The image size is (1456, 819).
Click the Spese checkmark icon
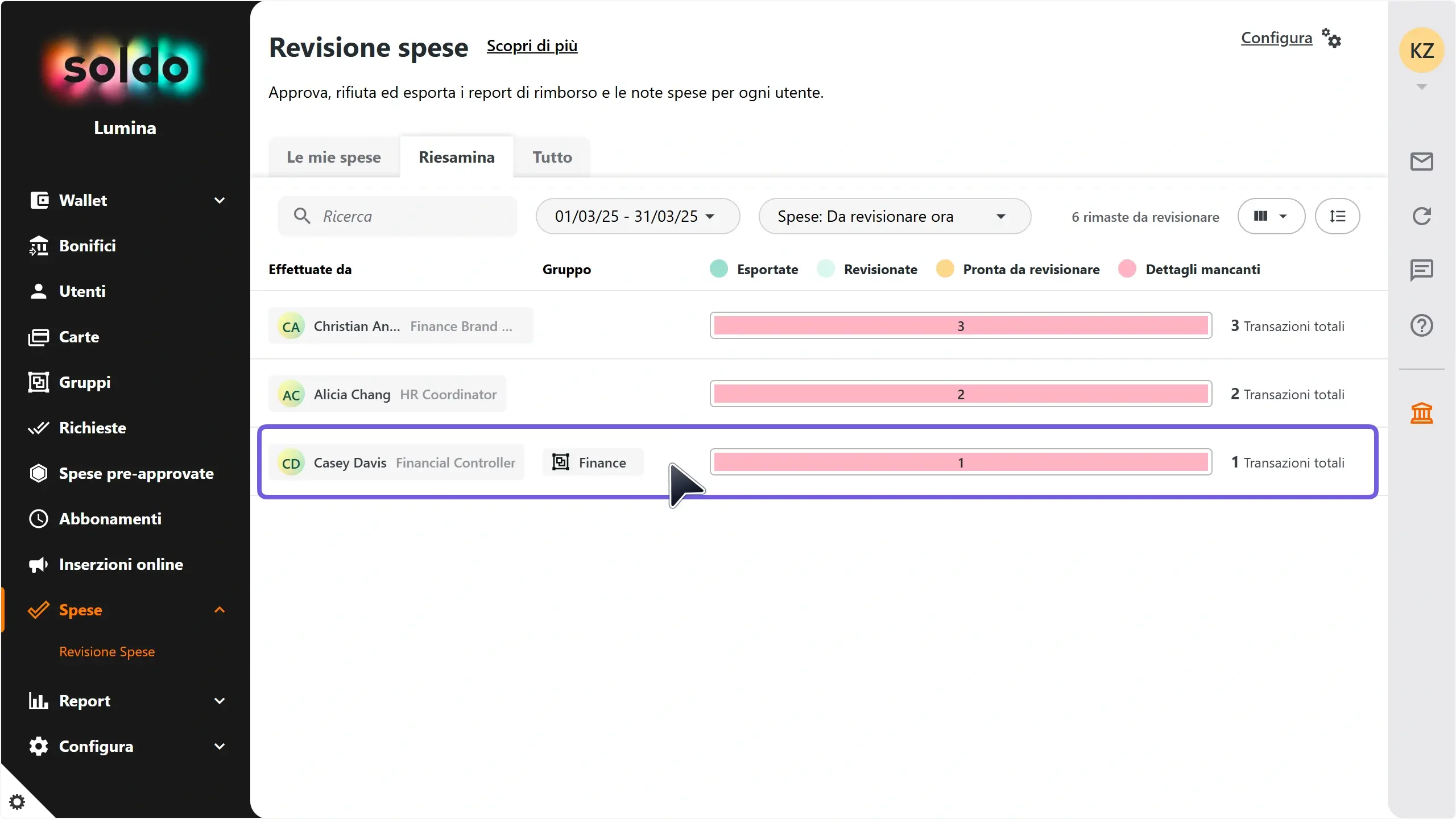click(x=39, y=610)
